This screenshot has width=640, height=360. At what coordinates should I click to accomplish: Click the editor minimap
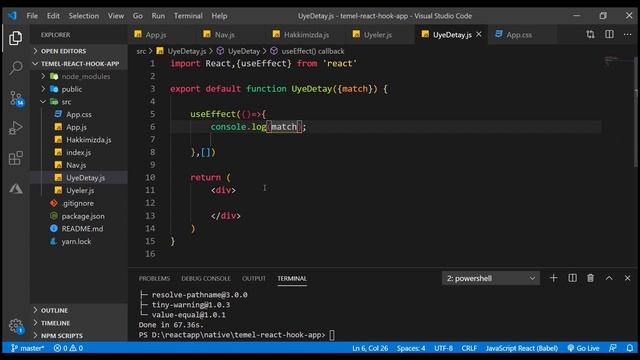[617, 62]
